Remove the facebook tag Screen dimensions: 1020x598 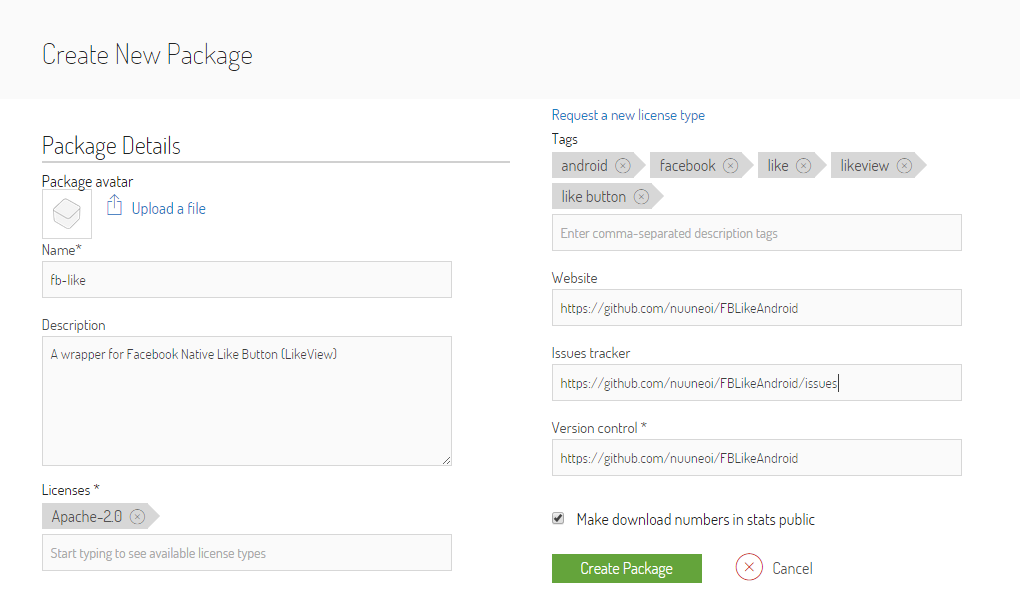pyautogui.click(x=731, y=166)
